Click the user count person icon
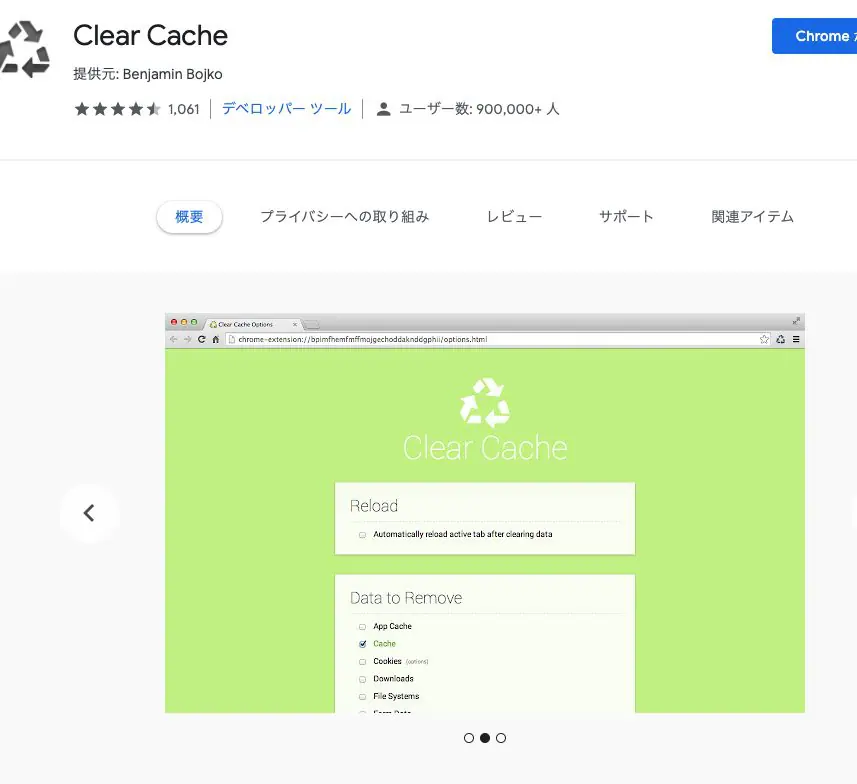Image resolution: width=857 pixels, height=784 pixels. click(x=383, y=109)
